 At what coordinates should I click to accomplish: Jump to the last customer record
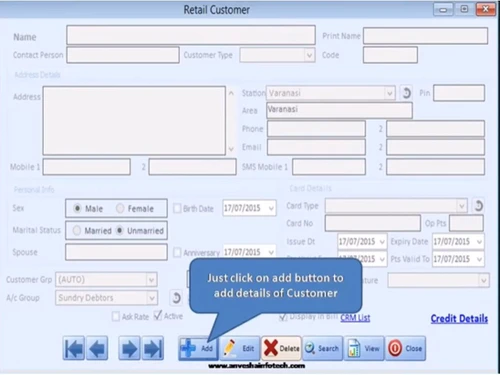tap(153, 348)
